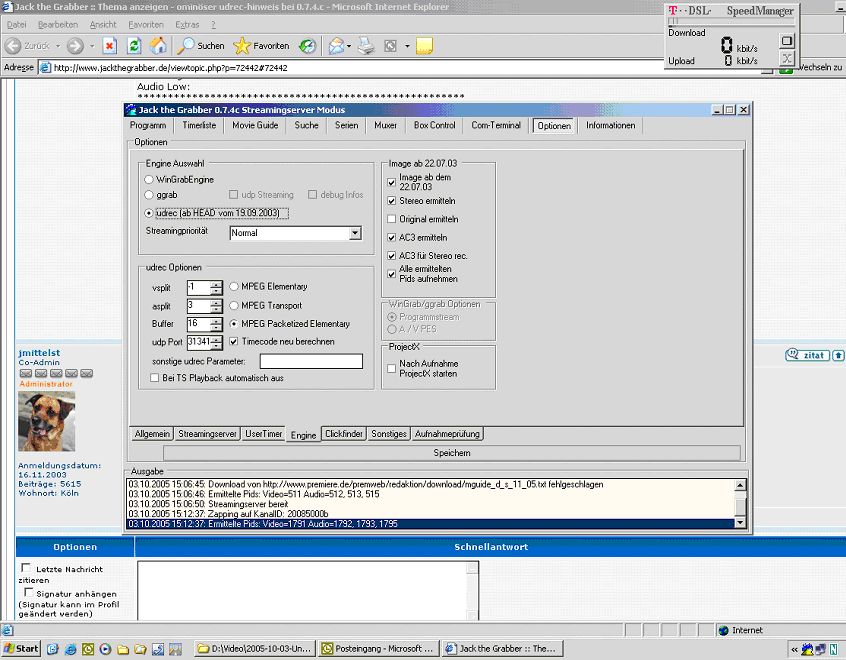Refresh the page with the green arrows icon

134,46
